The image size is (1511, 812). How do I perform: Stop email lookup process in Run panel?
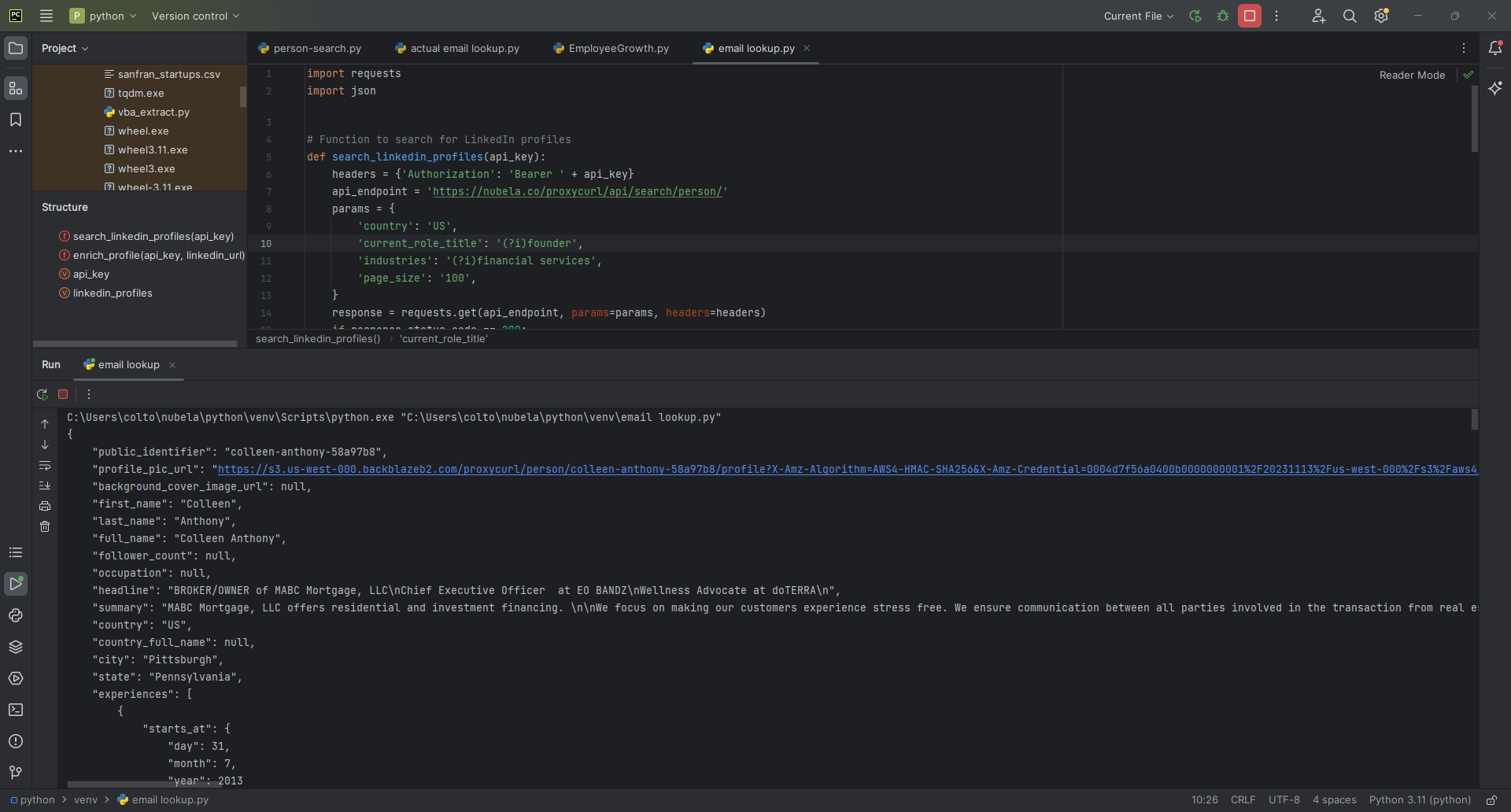coord(63,394)
